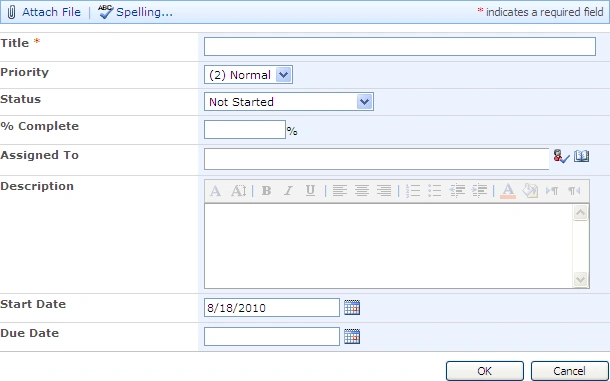Open the background highlight color picker
Viewport: 610px width, 381px height.
pyautogui.click(x=530, y=191)
